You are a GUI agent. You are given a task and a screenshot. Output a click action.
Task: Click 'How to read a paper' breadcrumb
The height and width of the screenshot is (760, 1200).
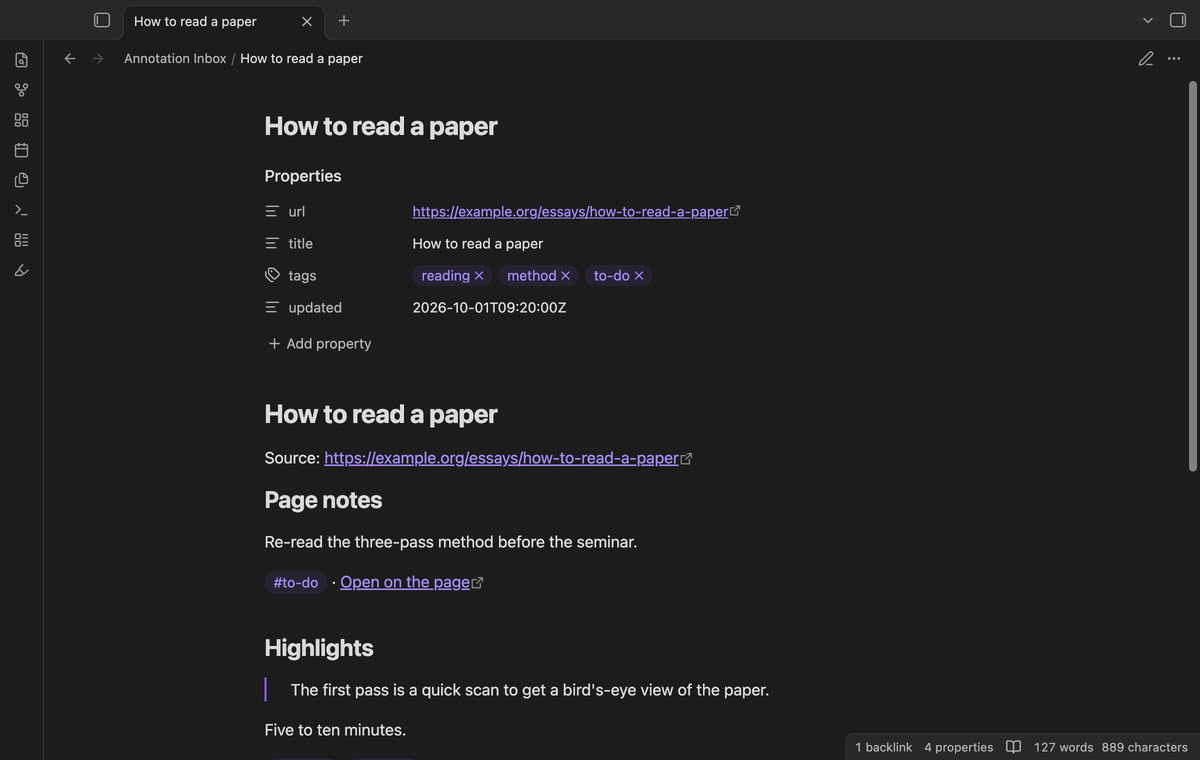(301, 58)
